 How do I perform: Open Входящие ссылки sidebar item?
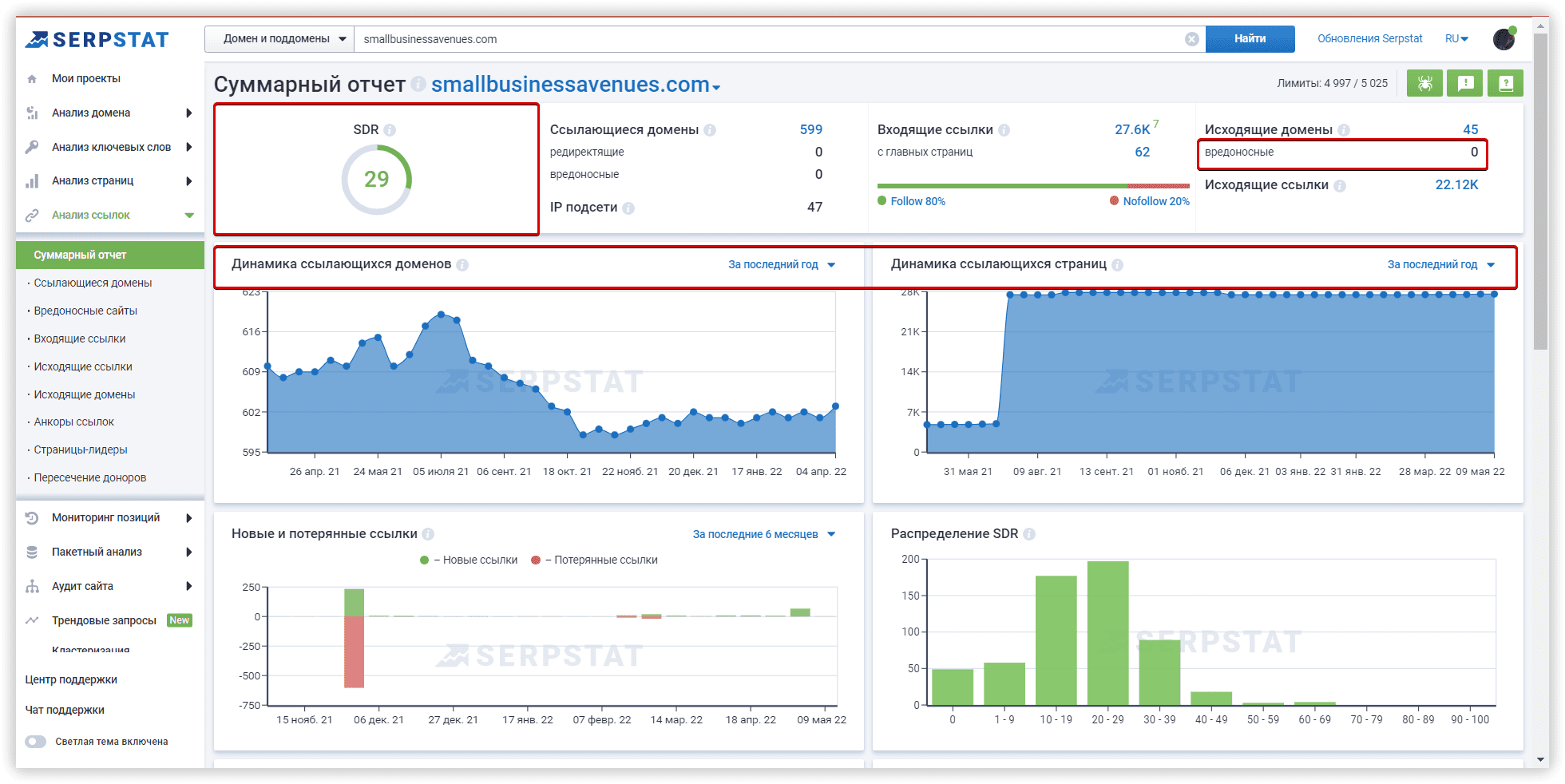pyautogui.click(x=80, y=339)
